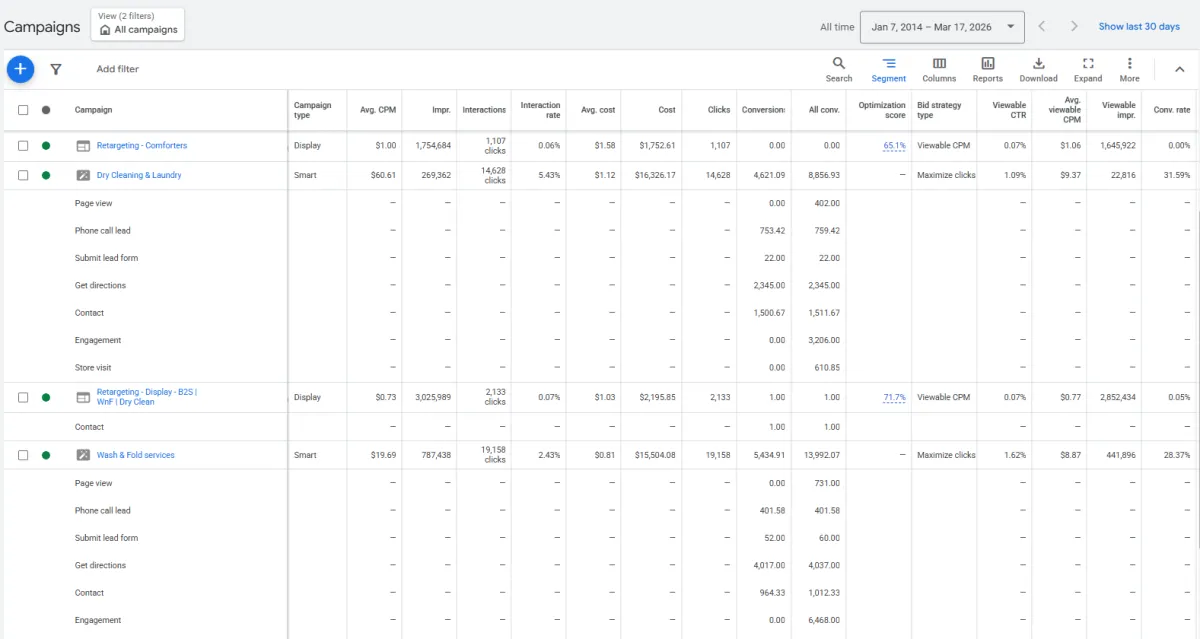Select the Retargeting - Comforters checkbox
1200x639 pixels.
pyautogui.click(x=23, y=146)
